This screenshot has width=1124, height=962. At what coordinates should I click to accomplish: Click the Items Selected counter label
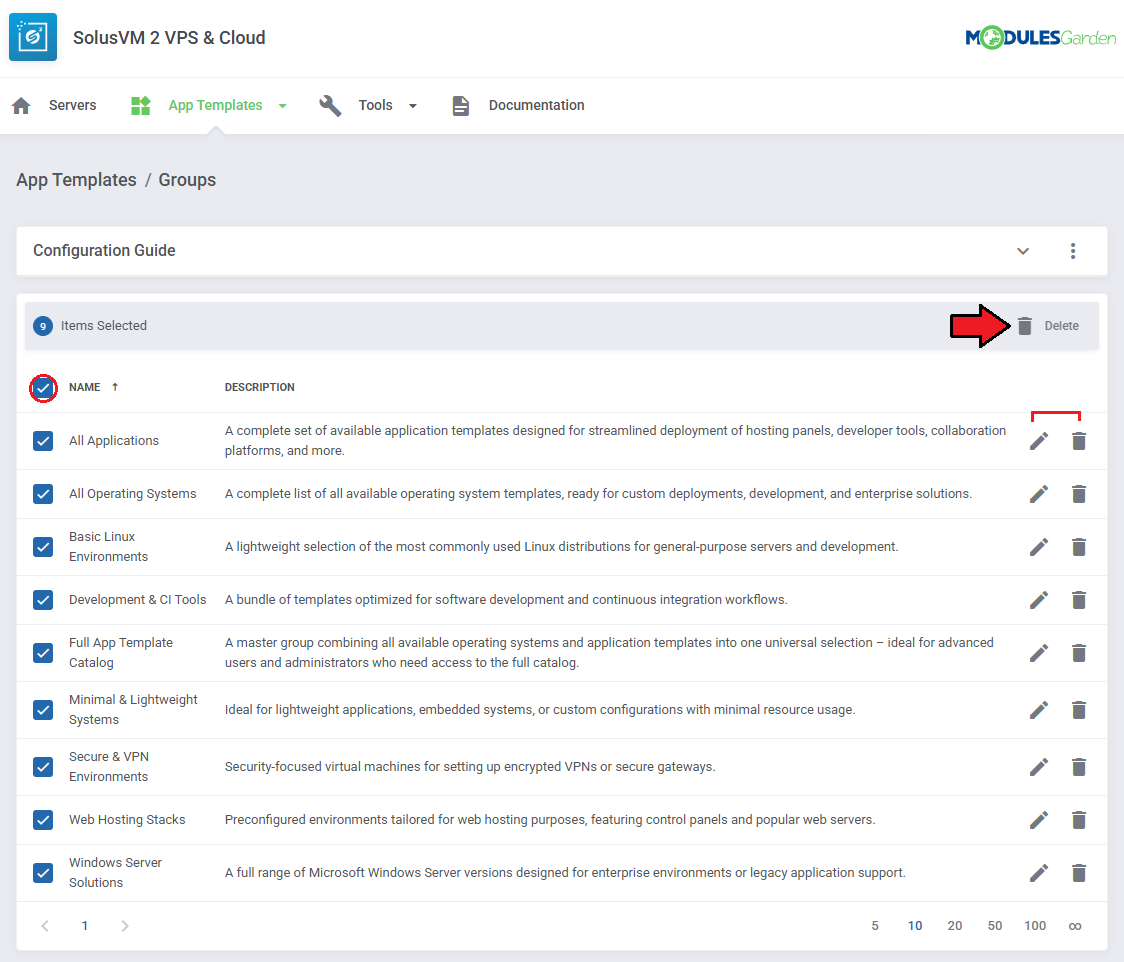tap(103, 325)
